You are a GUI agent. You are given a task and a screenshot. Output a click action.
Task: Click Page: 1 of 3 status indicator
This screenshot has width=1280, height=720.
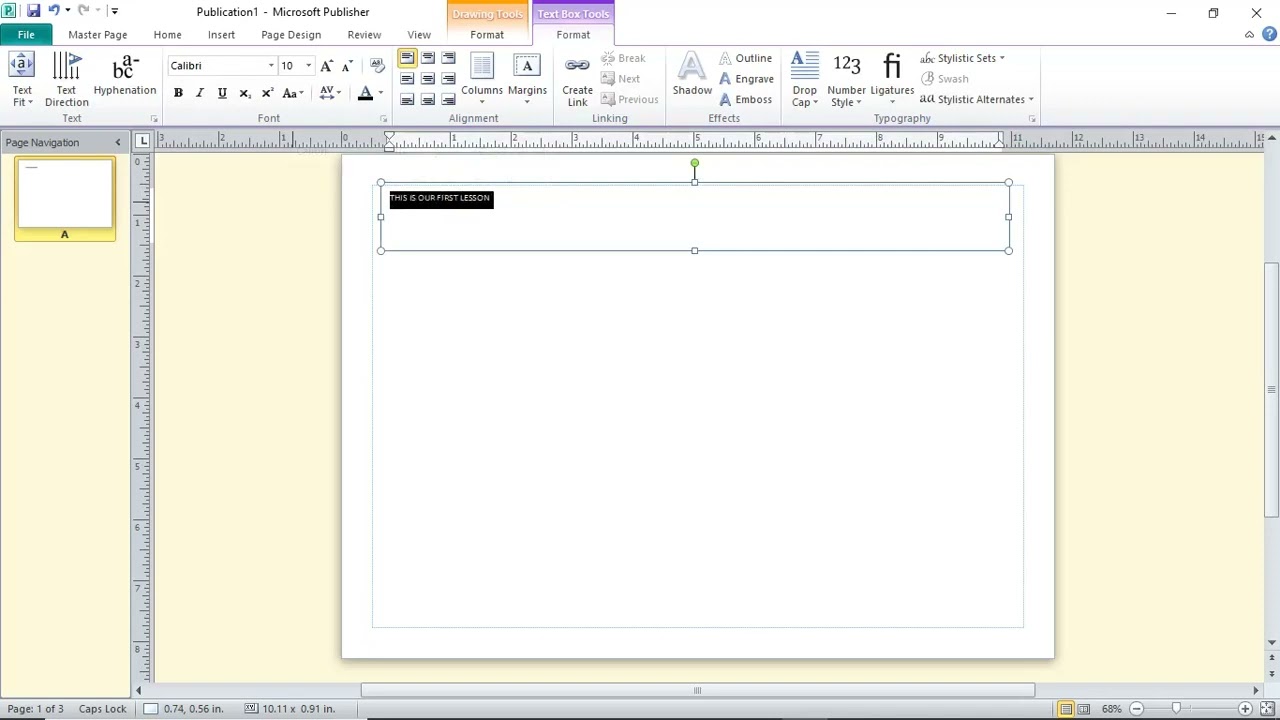tap(35, 709)
